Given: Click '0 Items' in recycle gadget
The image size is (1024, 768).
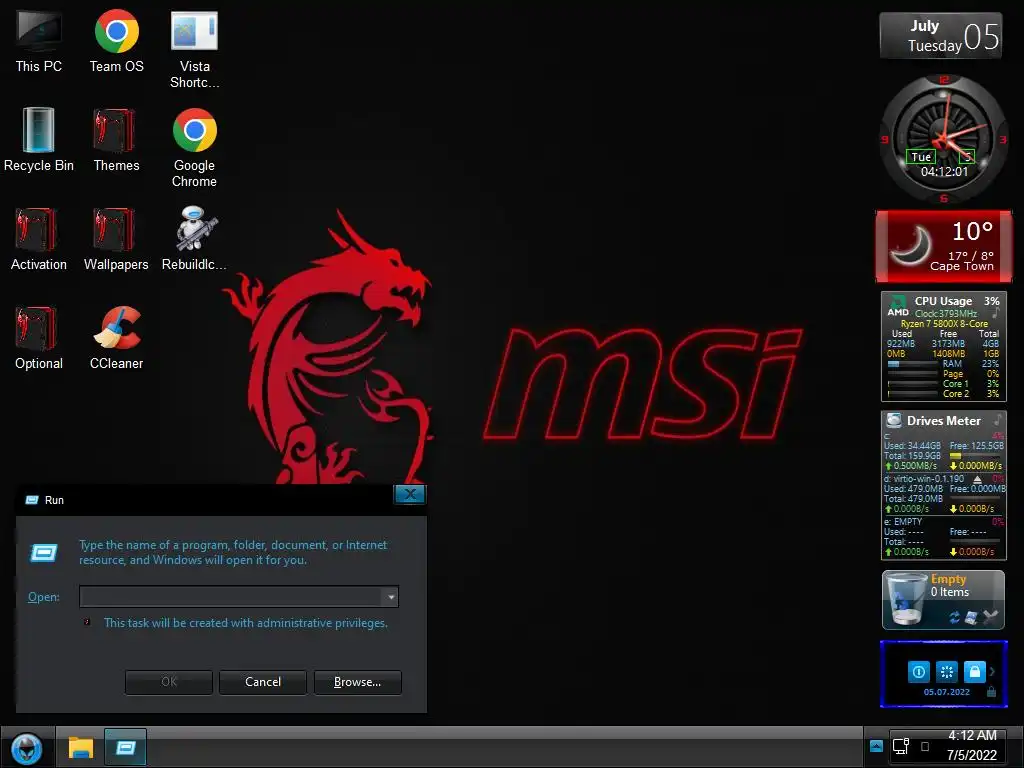Looking at the screenshot, I should click(x=950, y=592).
